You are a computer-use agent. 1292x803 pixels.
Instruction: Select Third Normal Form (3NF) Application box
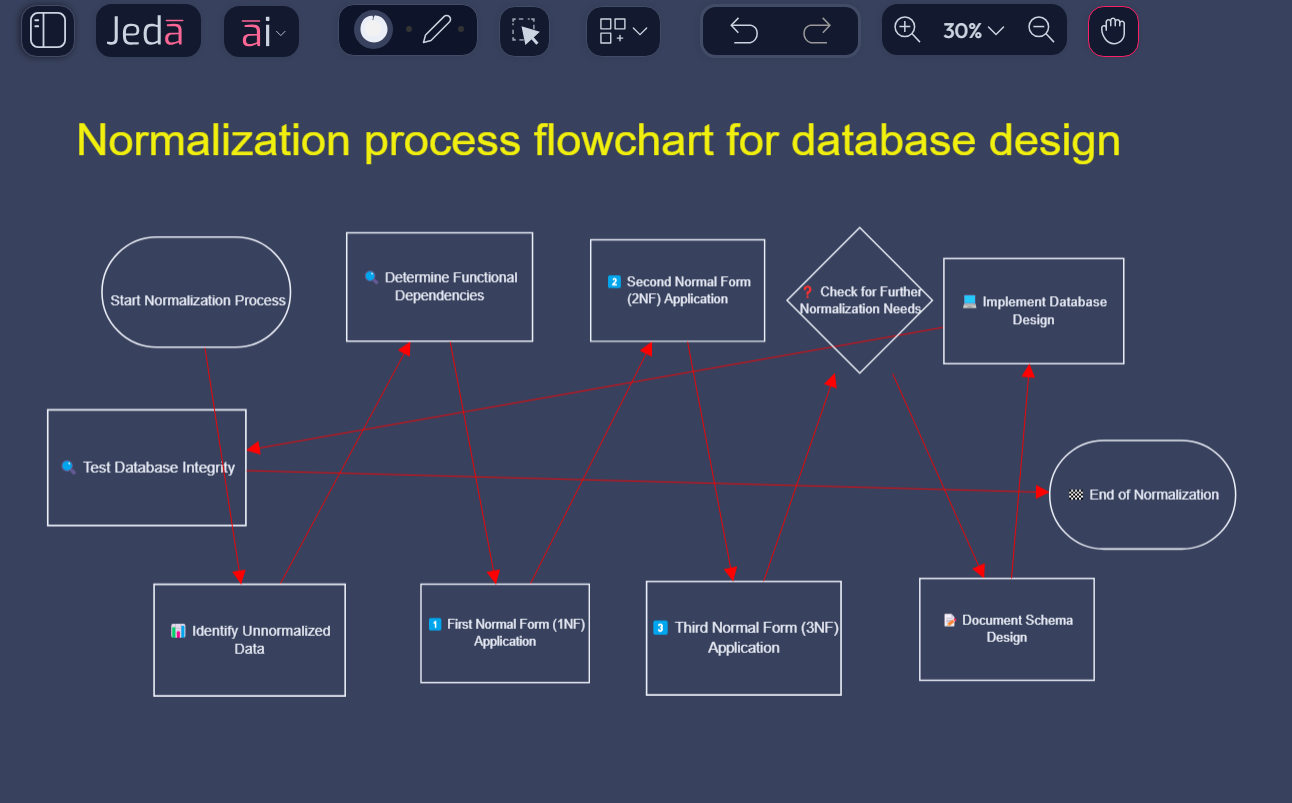click(744, 638)
